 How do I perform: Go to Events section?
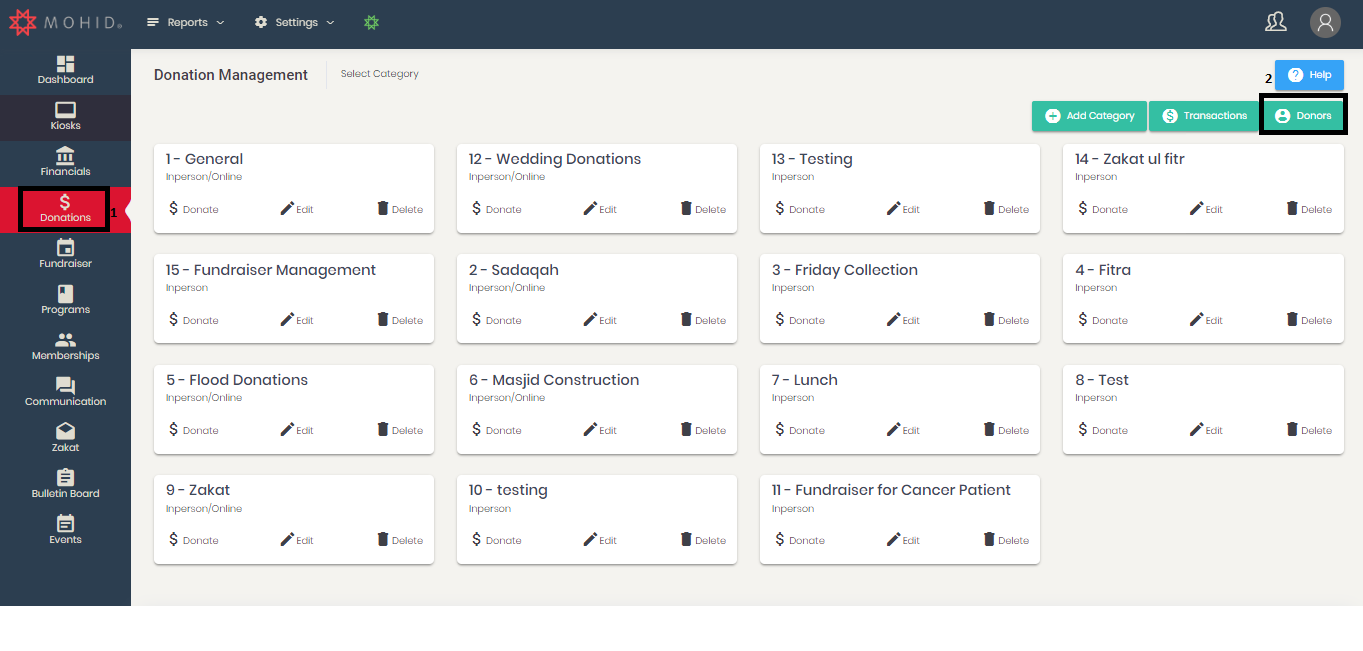[x=65, y=531]
